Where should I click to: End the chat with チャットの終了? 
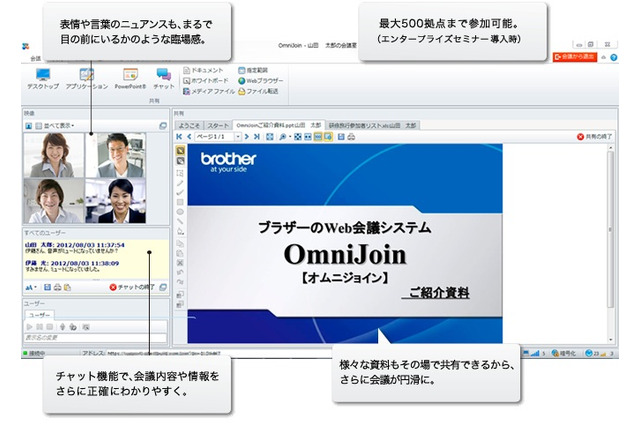coord(132,287)
